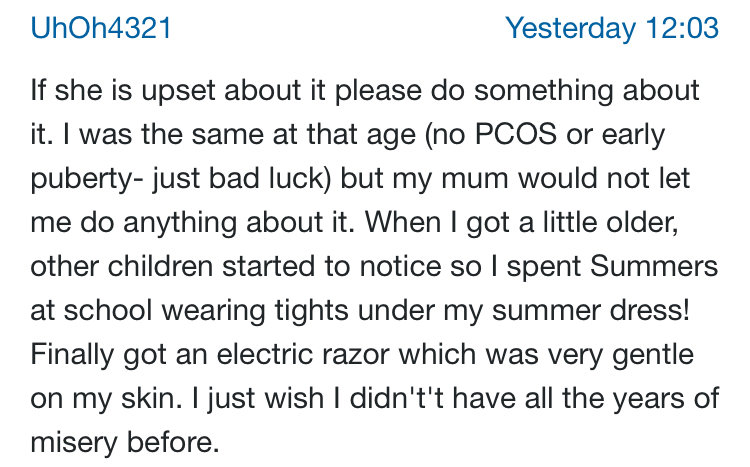Viewport: 750px width, 467px height.
Task: Click the word puberty- in the post
Action: pyautogui.click(x=87, y=179)
